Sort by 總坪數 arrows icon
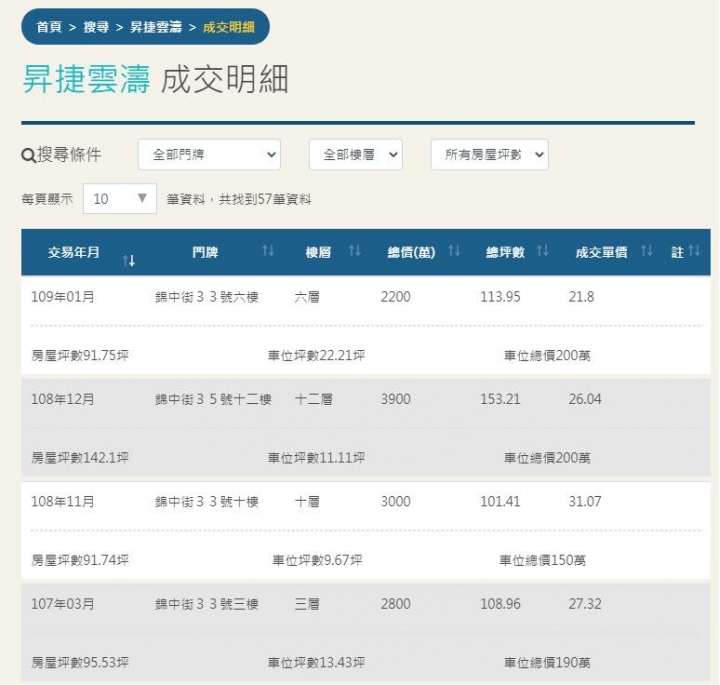The width and height of the screenshot is (720, 685). [x=542, y=251]
